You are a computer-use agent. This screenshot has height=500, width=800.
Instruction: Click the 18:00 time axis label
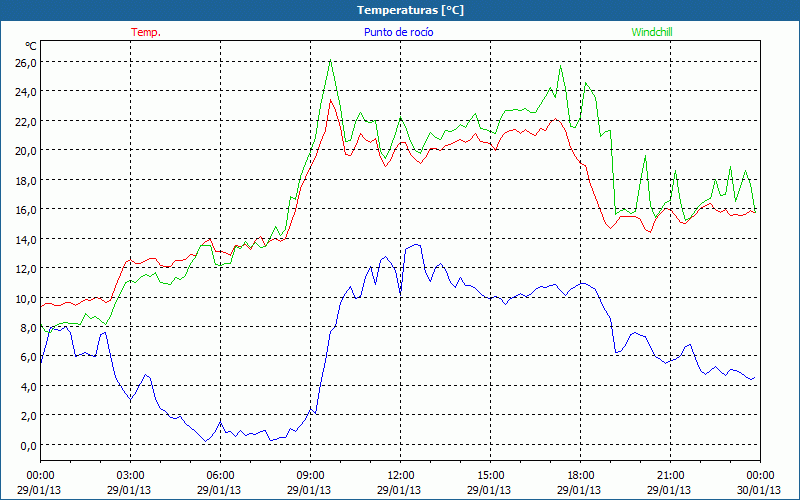[581, 476]
